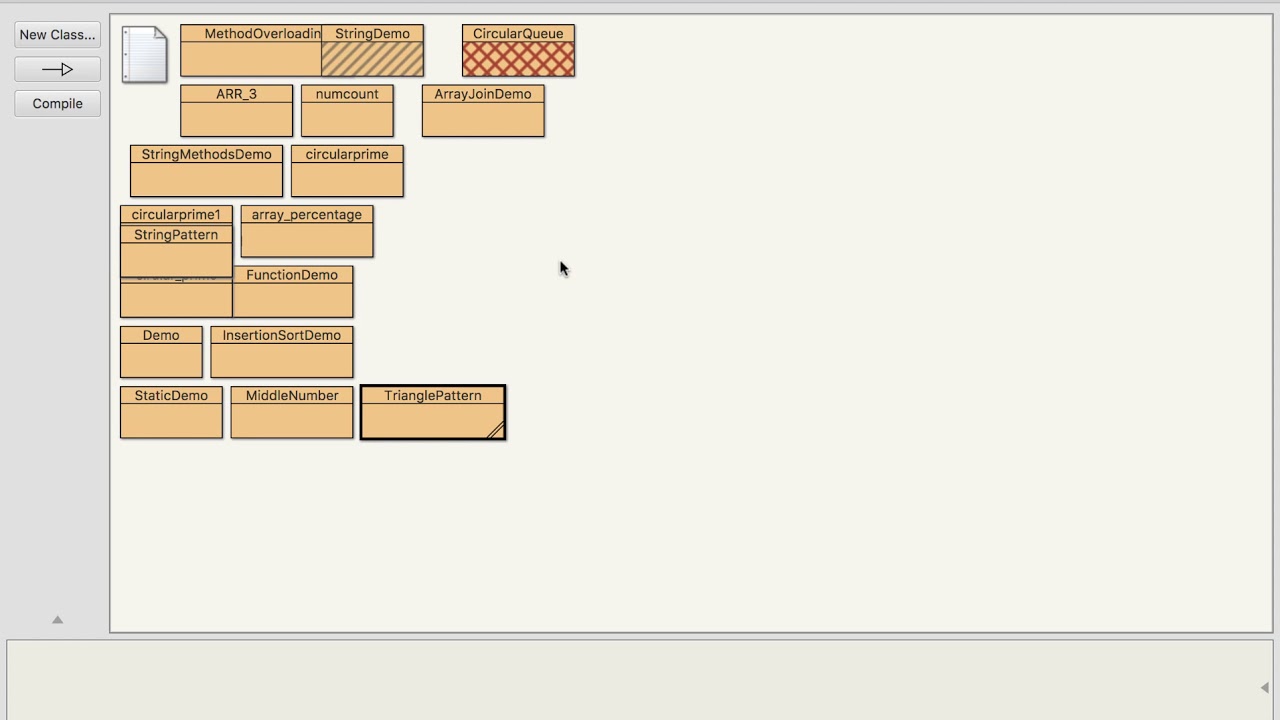Screen dimensions: 1280x720
Task: Select the array_percentage class box
Action: point(307,231)
